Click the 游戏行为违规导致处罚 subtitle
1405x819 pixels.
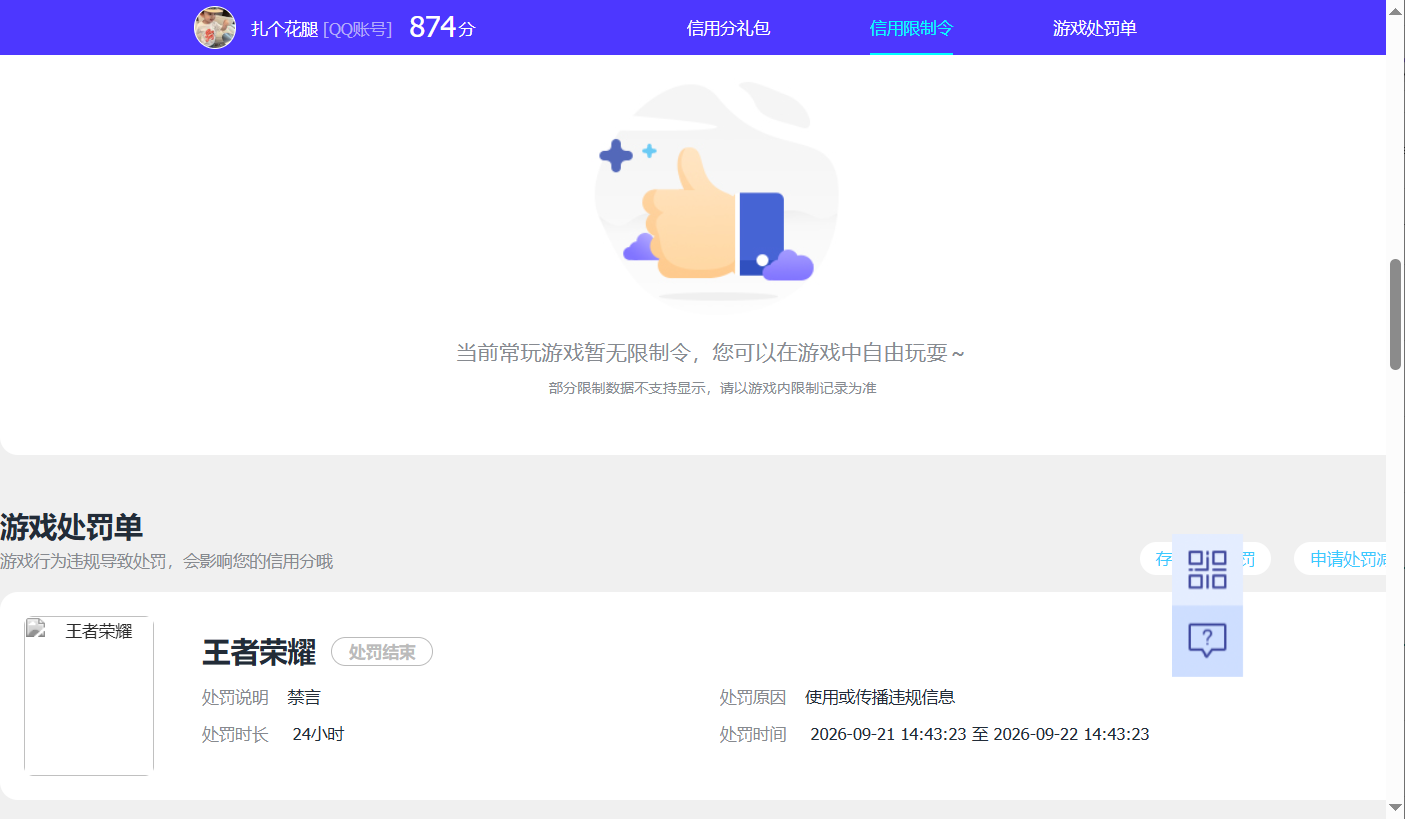pos(166,562)
